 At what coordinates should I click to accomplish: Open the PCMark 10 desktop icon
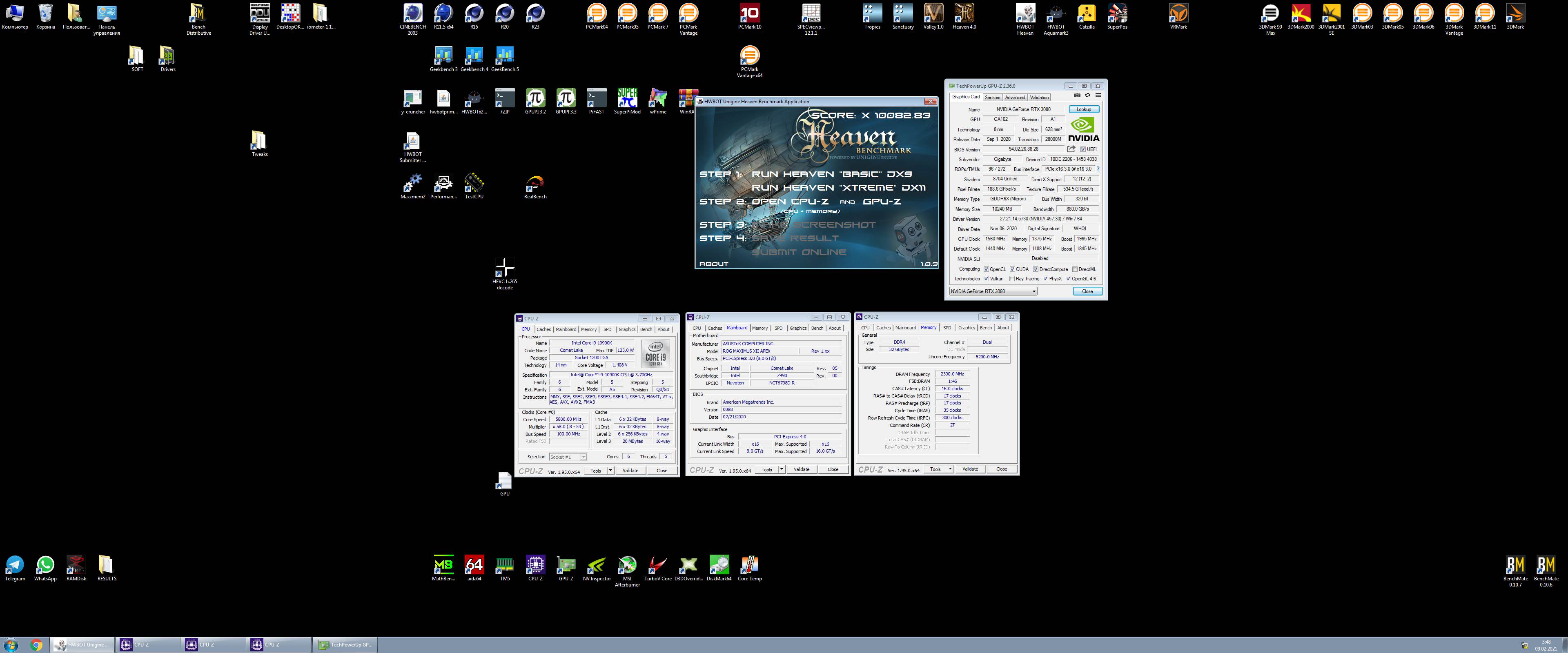749,16
